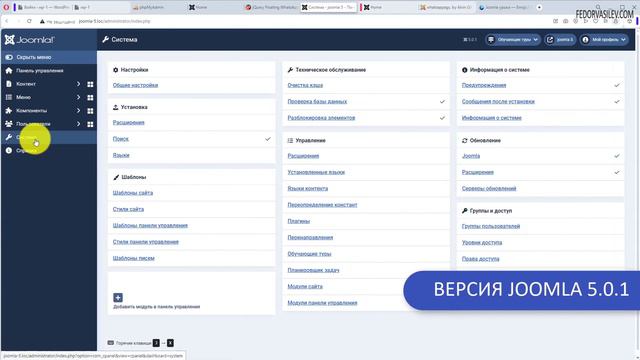The image size is (640, 360).
Task: Open Расширения under Управление
Action: 303,156
